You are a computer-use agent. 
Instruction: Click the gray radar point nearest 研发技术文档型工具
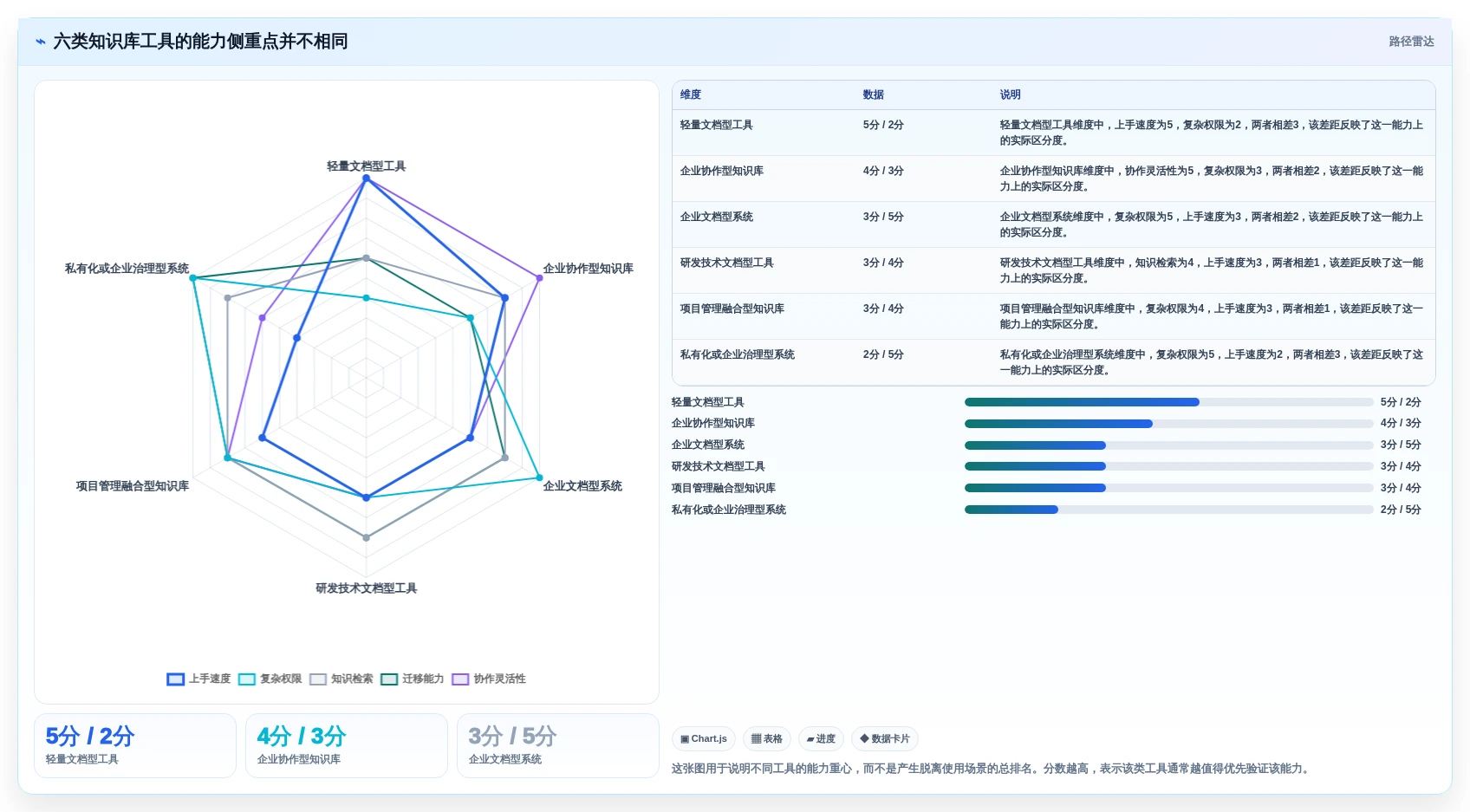pos(366,537)
